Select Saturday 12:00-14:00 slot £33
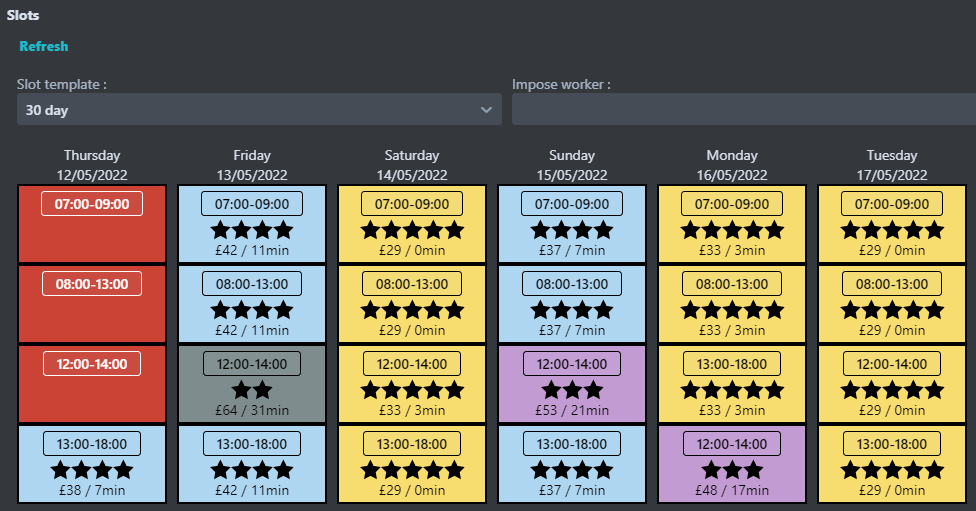Screen dimensions: 976x511 tap(412, 384)
